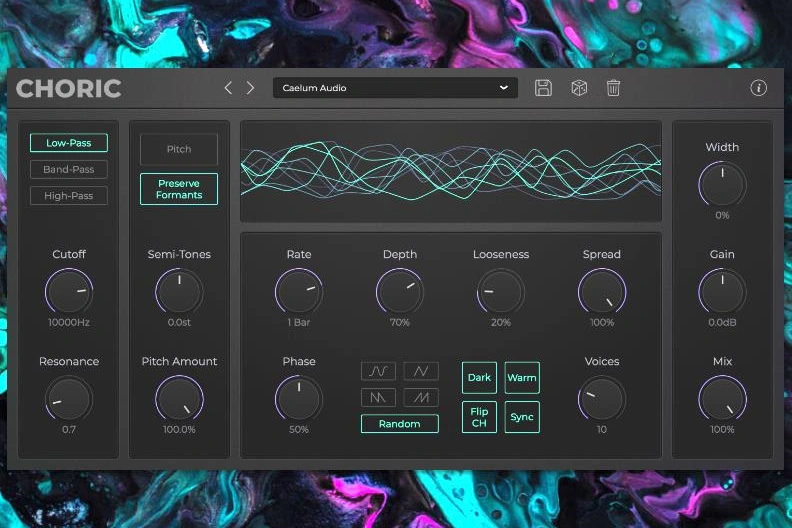
Task: Toggle the Dark mode button
Action: (479, 378)
